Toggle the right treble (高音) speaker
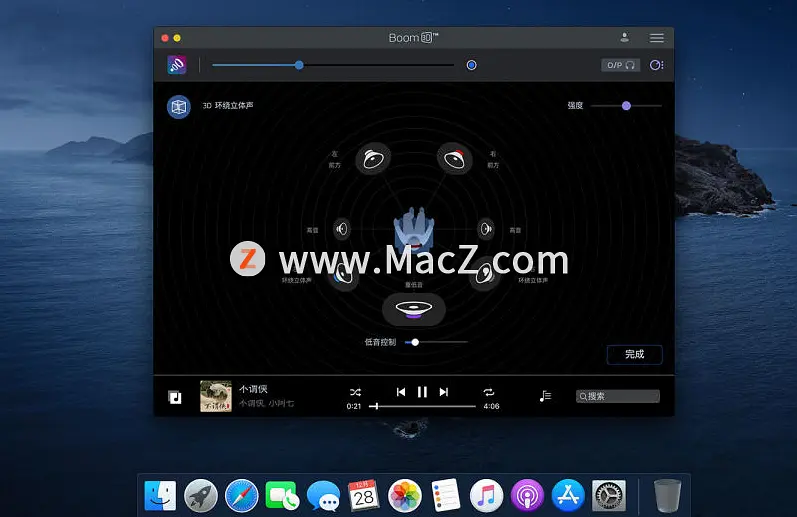 pos(486,229)
